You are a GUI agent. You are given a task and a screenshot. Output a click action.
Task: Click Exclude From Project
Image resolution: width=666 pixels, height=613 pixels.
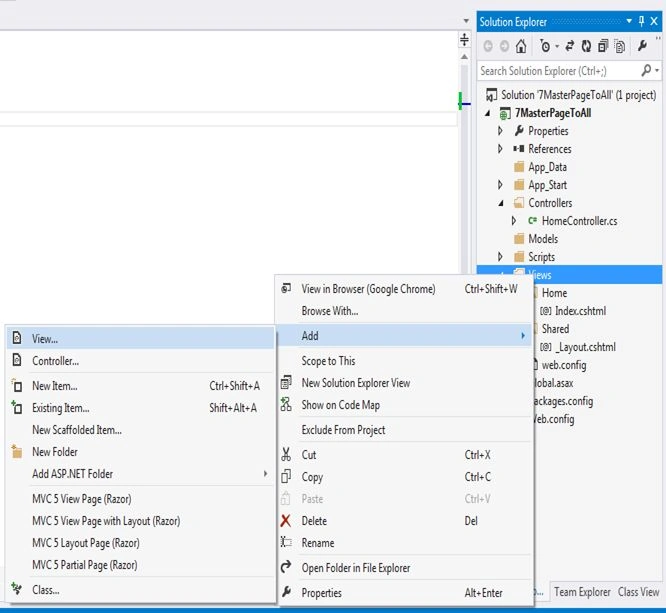(404, 429)
